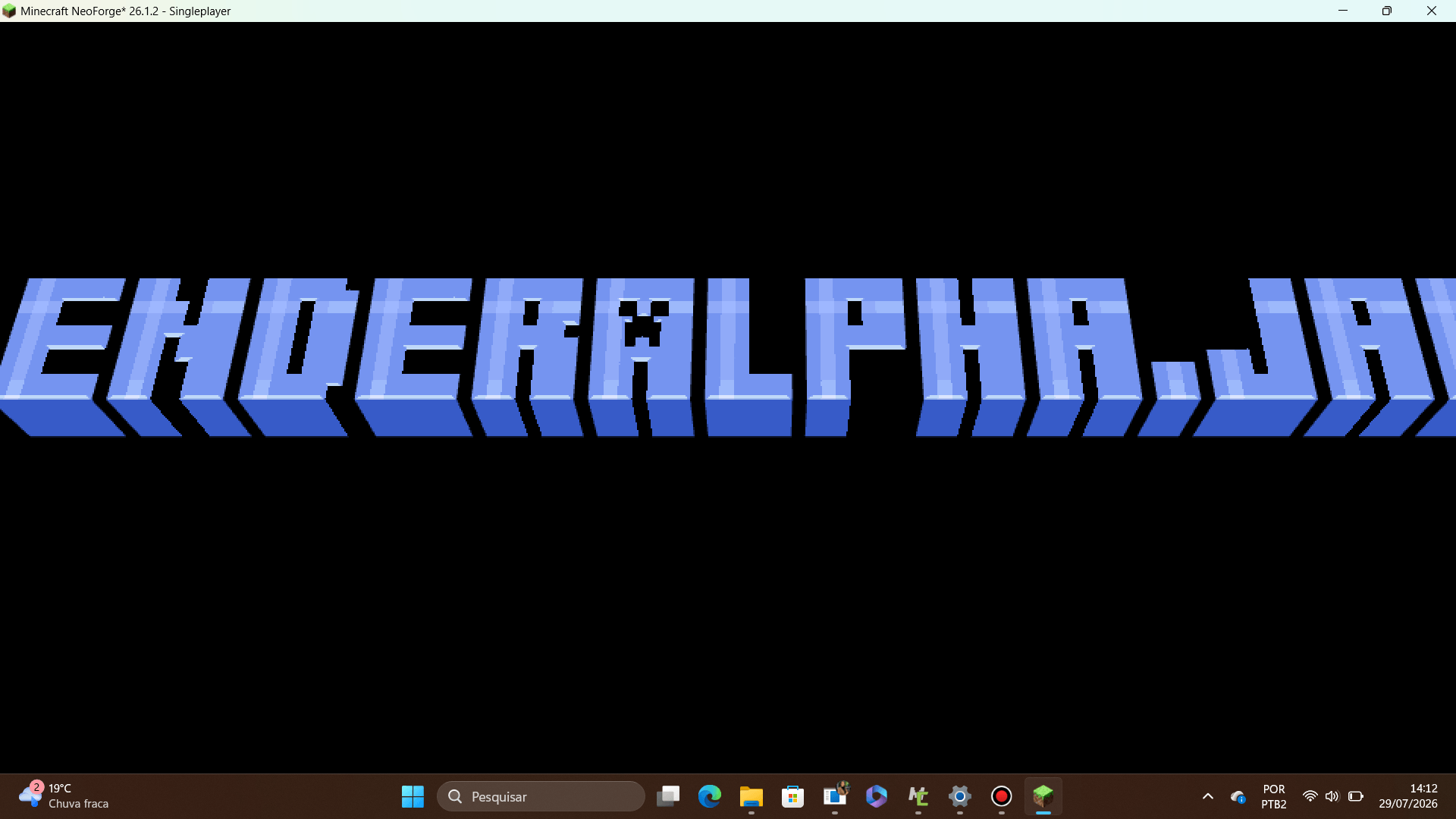Open the volume speaker tray icon
The height and width of the screenshot is (819, 1456).
[x=1332, y=796]
